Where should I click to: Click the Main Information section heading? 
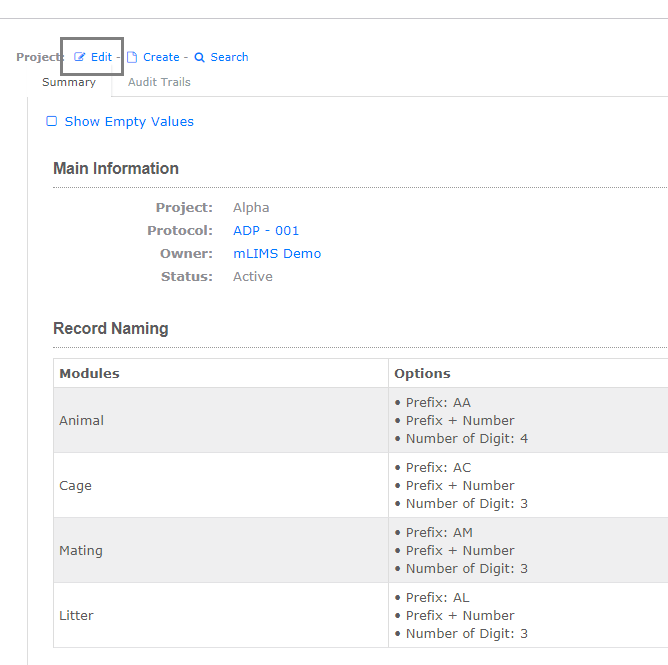pyautogui.click(x=116, y=169)
